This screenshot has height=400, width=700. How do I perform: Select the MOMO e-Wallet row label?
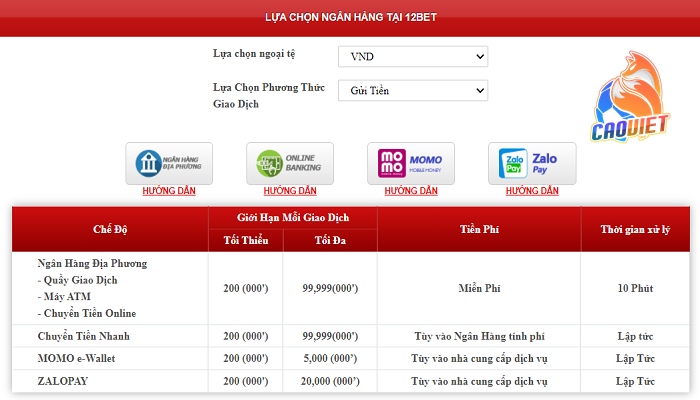76,358
